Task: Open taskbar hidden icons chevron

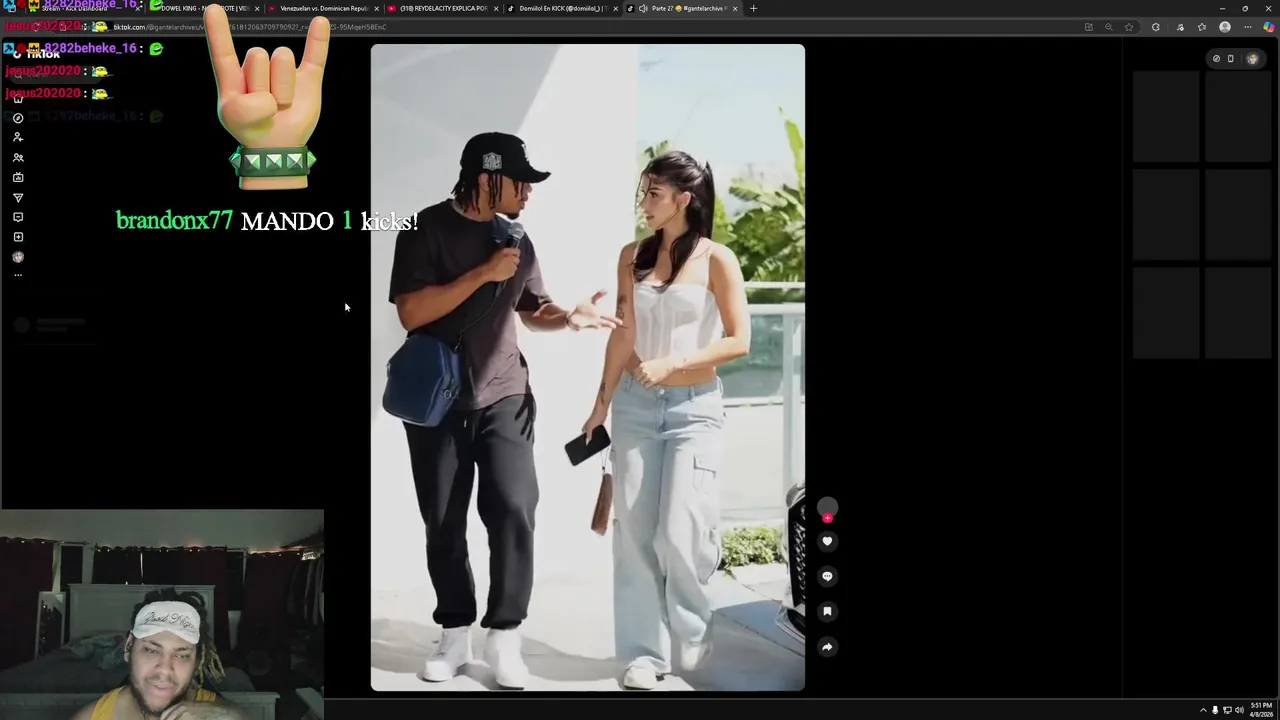Action: [1203, 710]
